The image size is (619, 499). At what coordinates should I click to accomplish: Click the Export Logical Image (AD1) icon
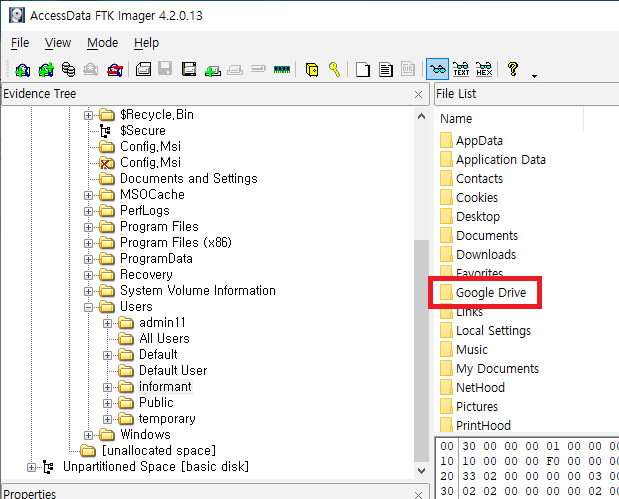click(189, 69)
